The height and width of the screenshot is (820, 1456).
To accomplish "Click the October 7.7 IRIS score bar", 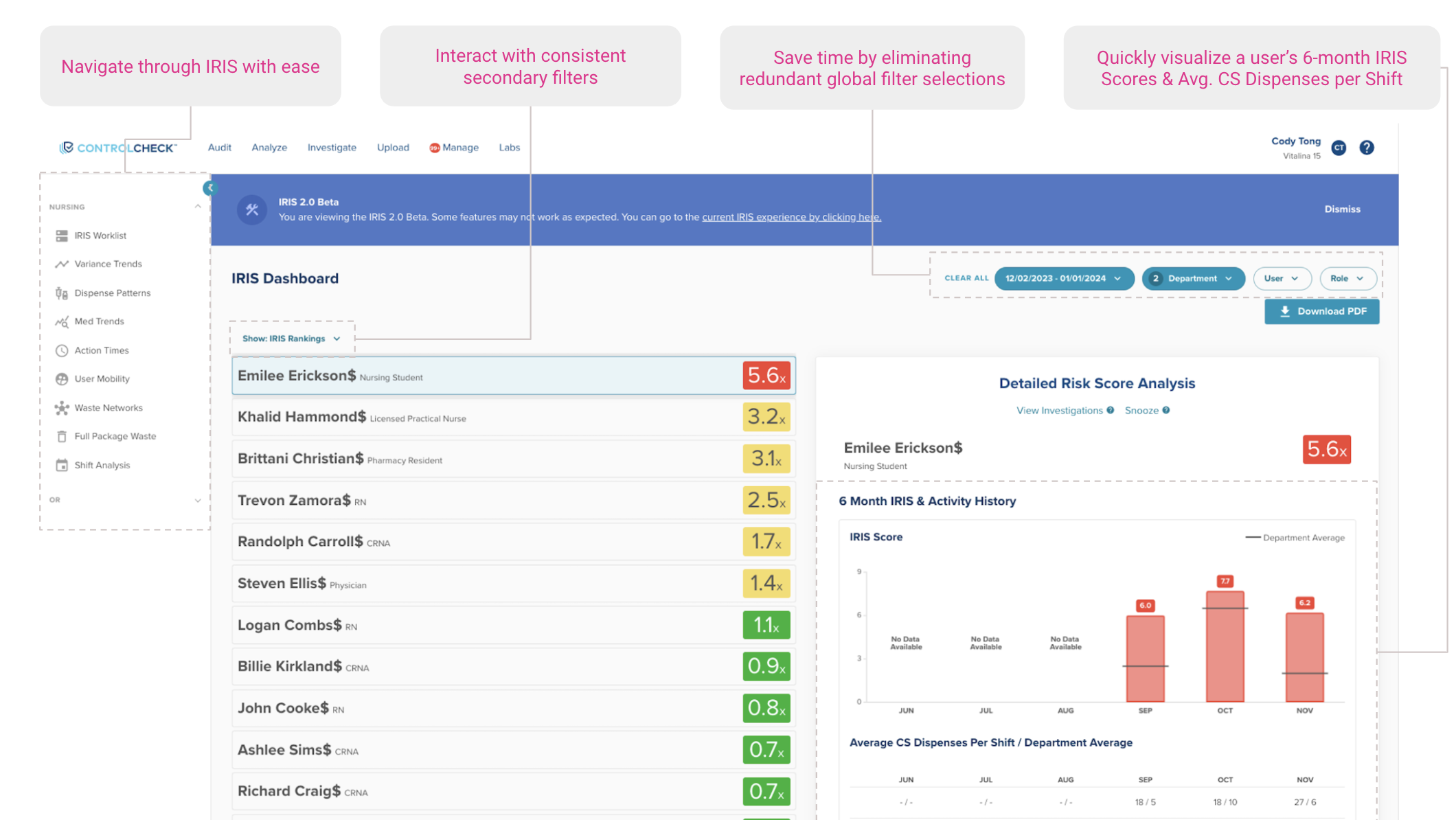I will pos(1225,646).
